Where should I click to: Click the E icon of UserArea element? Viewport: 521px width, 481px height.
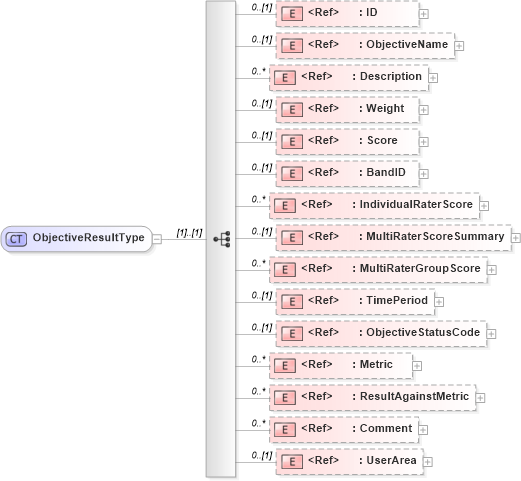click(292, 462)
